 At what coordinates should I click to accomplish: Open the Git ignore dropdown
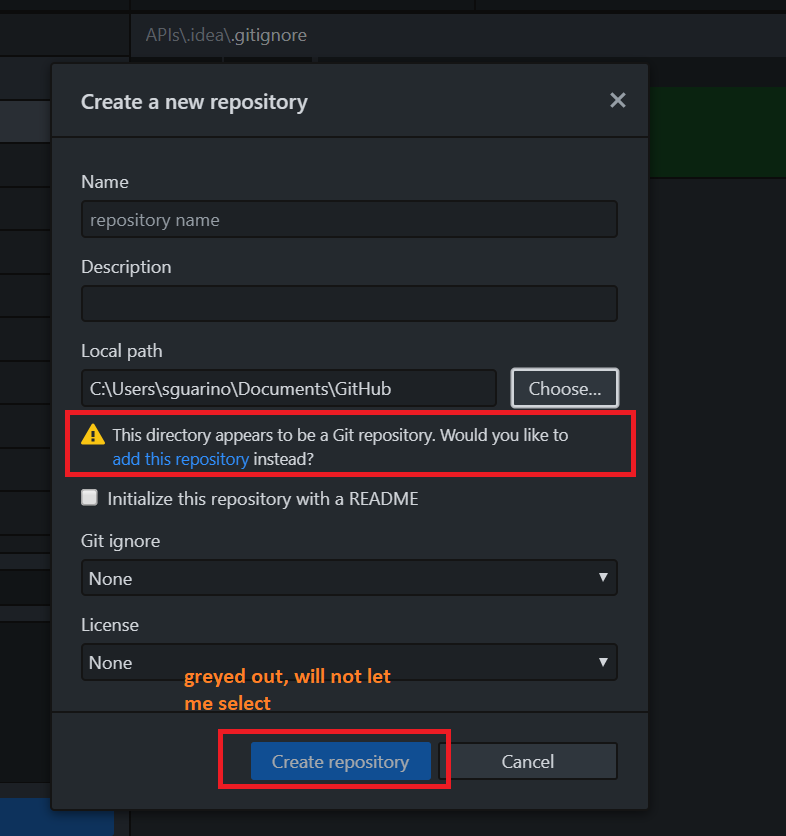point(350,578)
